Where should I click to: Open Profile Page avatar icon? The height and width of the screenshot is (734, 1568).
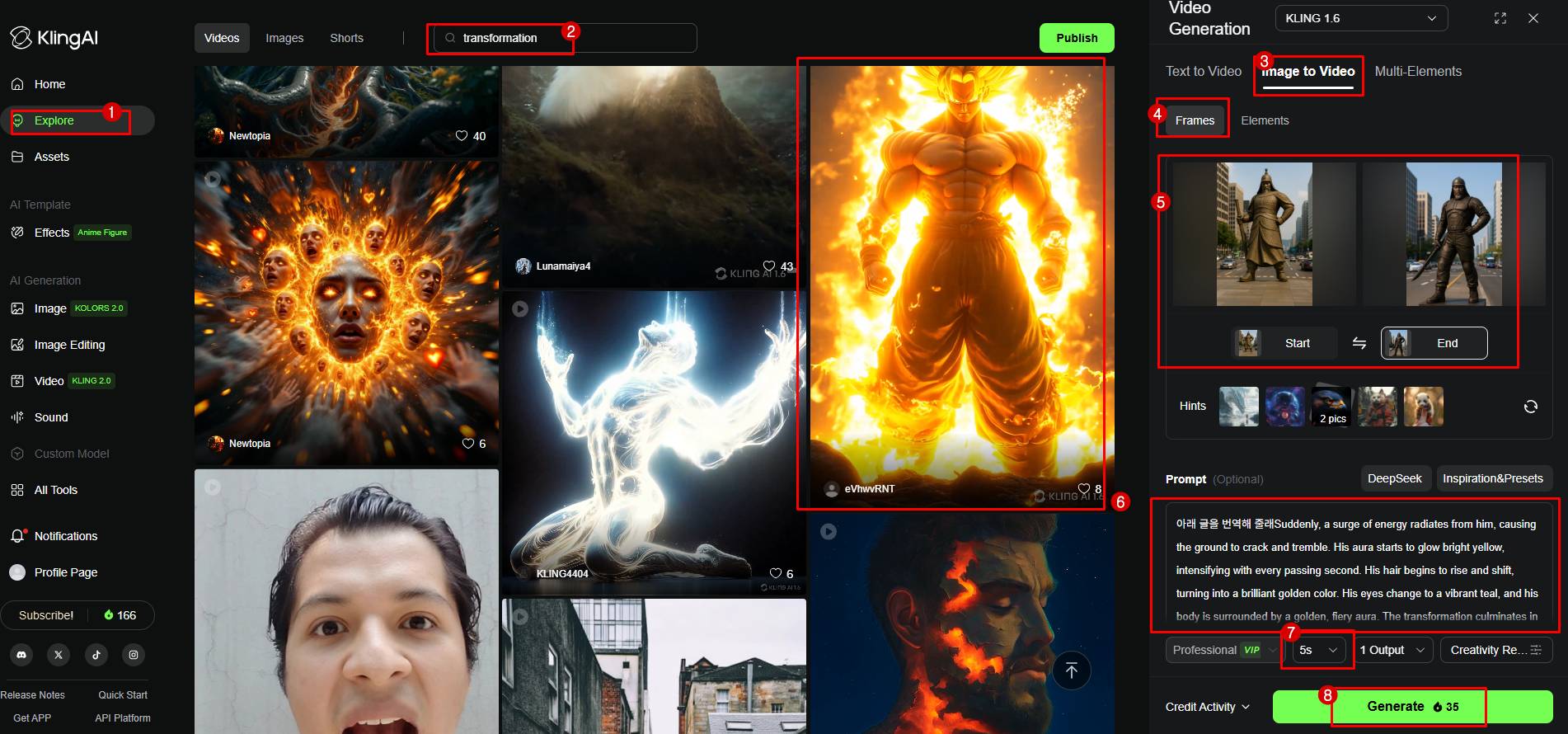pyautogui.click(x=17, y=572)
